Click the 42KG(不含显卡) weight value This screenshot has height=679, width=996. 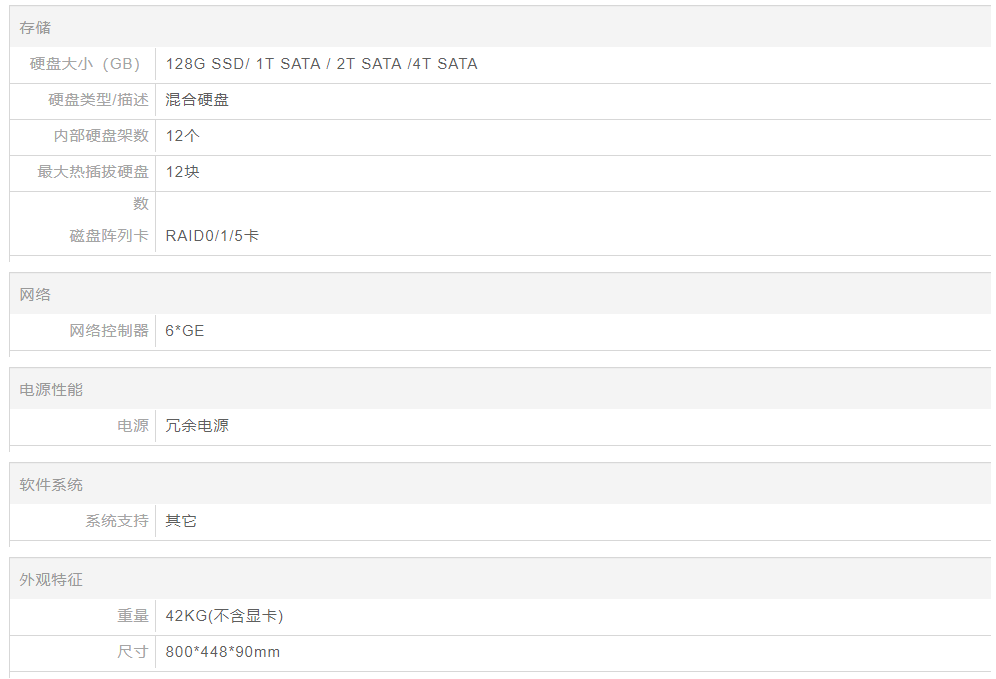pyautogui.click(x=224, y=616)
